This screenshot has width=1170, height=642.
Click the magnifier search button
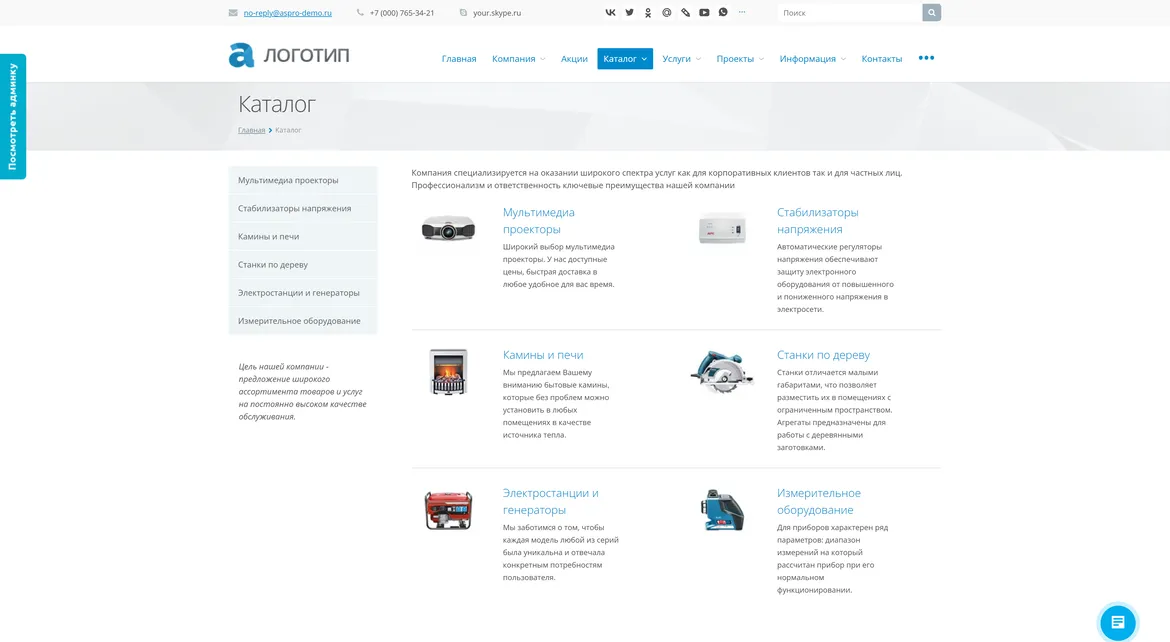tap(931, 13)
